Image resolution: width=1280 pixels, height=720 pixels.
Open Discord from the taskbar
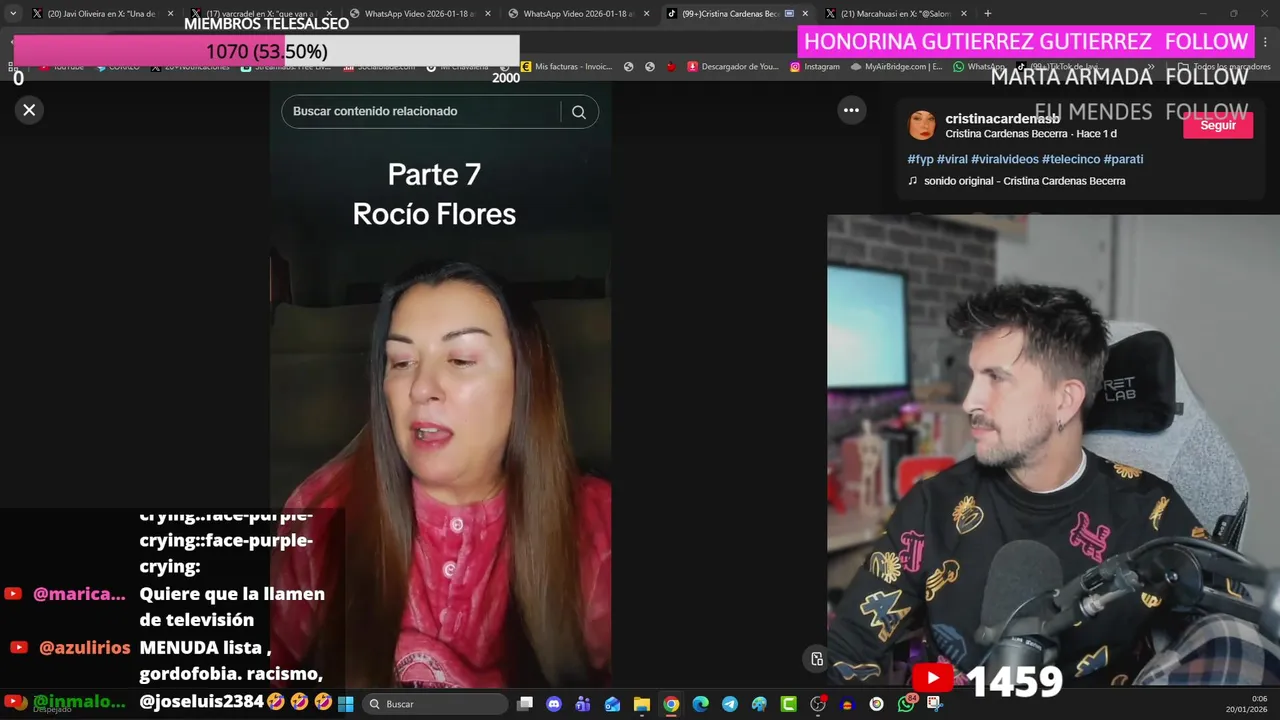[554, 704]
